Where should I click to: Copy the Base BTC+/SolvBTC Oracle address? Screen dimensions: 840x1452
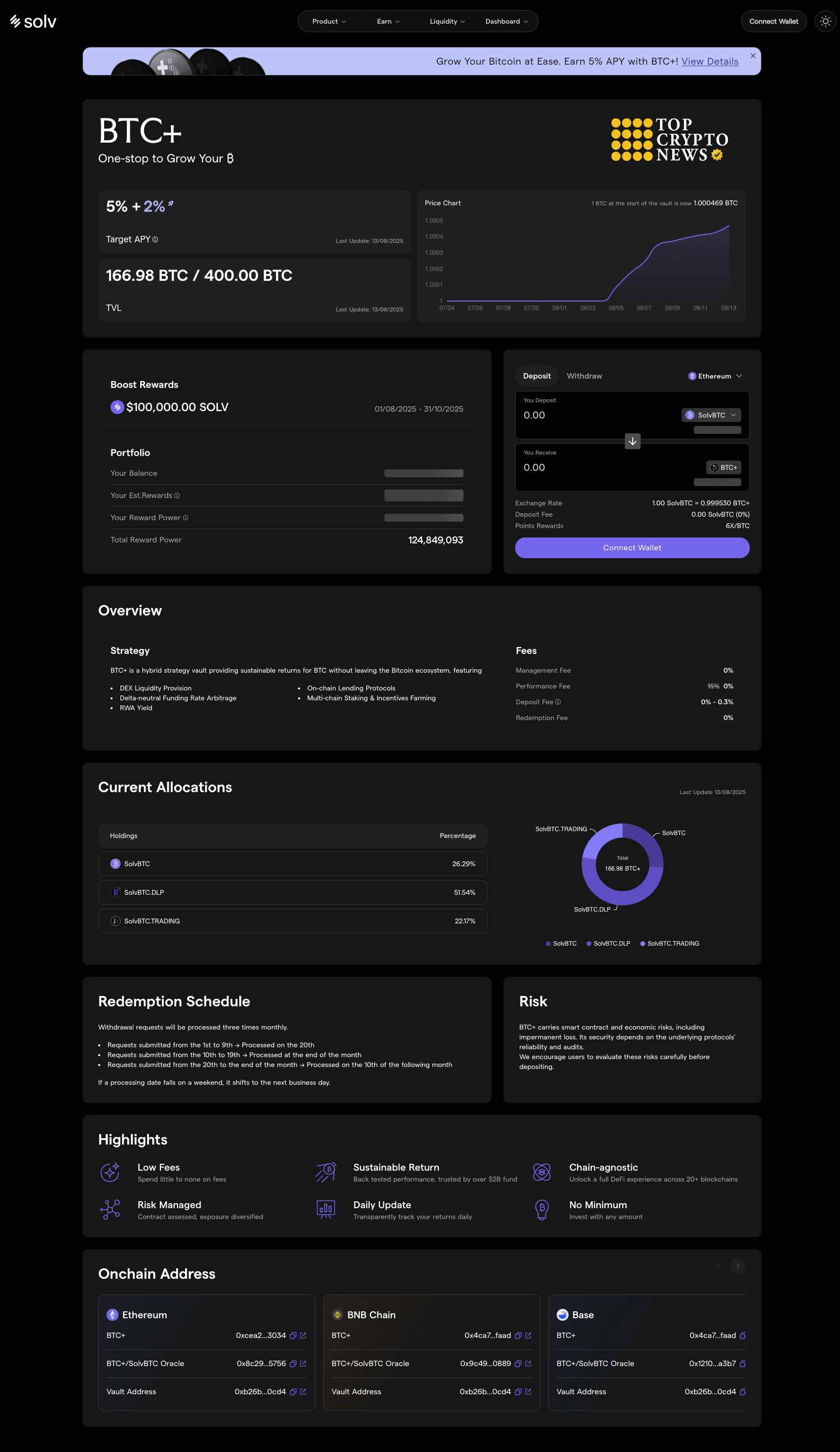click(743, 1364)
